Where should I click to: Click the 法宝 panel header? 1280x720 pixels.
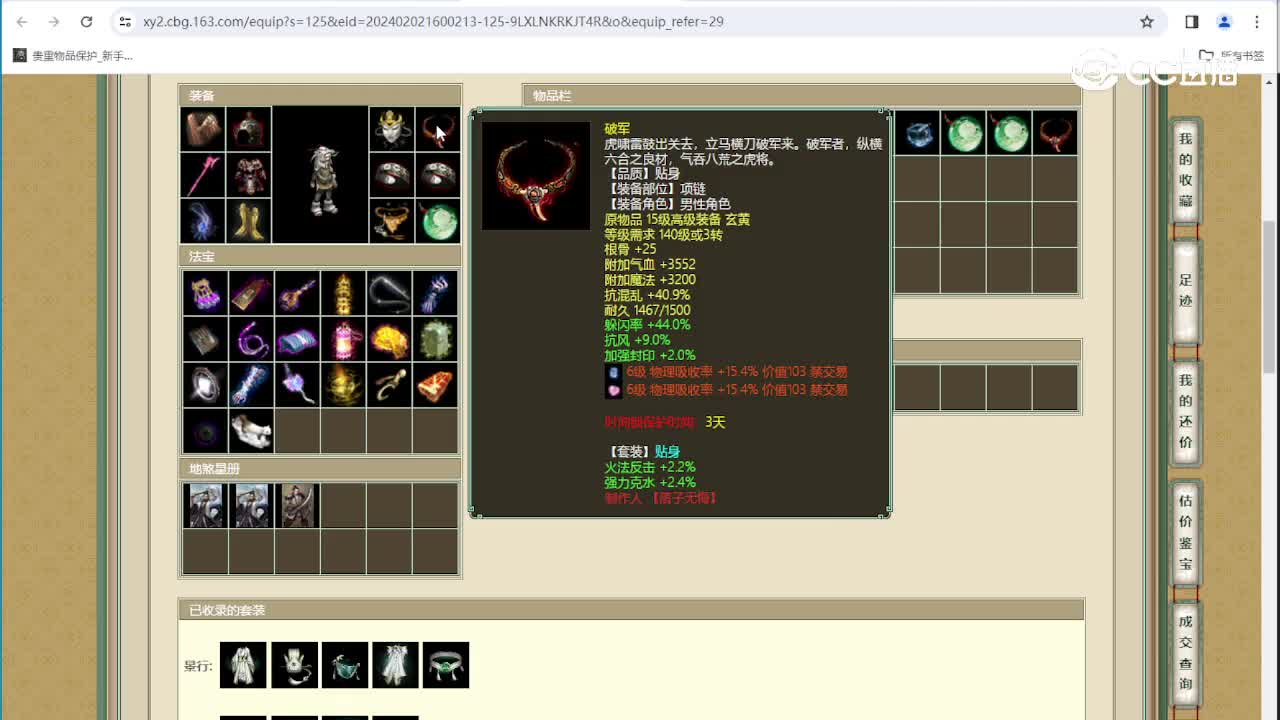320,256
